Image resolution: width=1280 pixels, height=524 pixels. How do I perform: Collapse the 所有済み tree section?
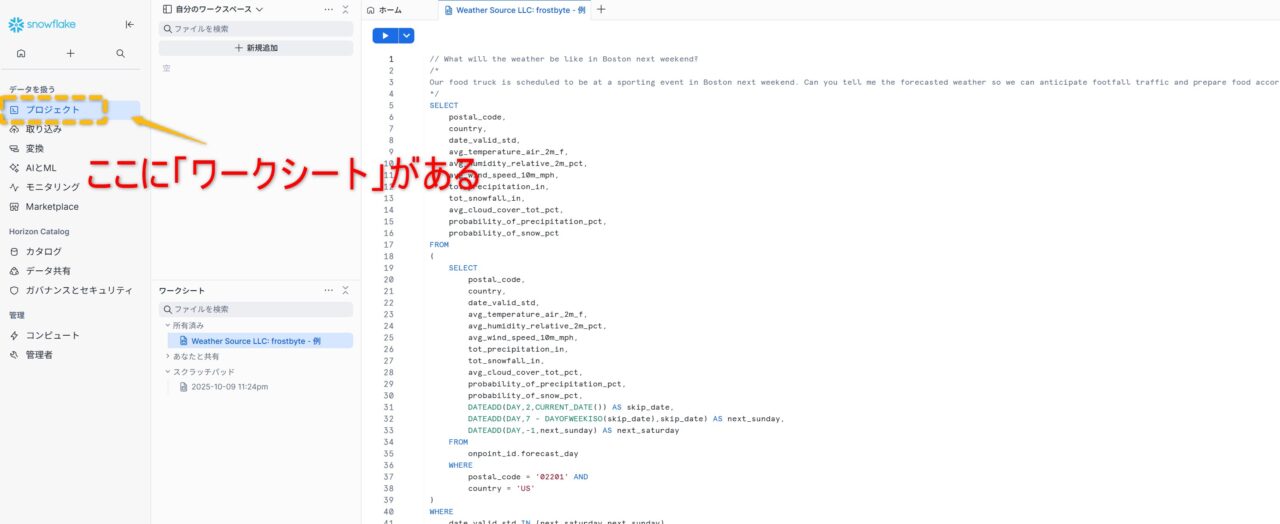[167, 325]
